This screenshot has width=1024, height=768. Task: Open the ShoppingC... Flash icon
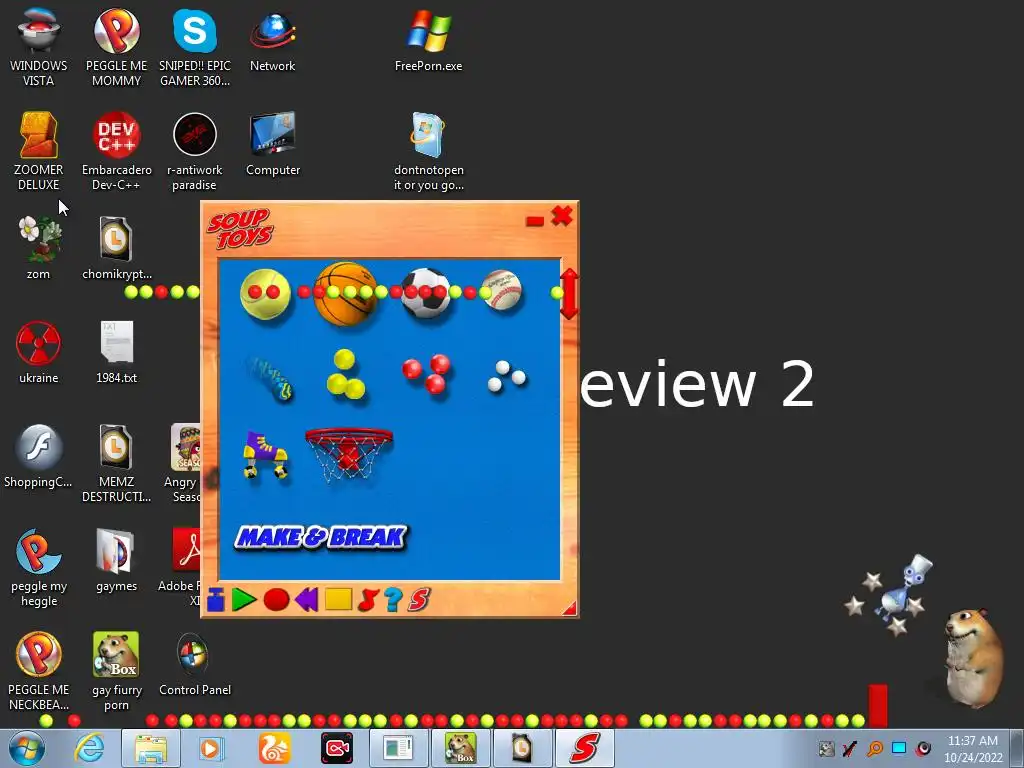coord(39,456)
